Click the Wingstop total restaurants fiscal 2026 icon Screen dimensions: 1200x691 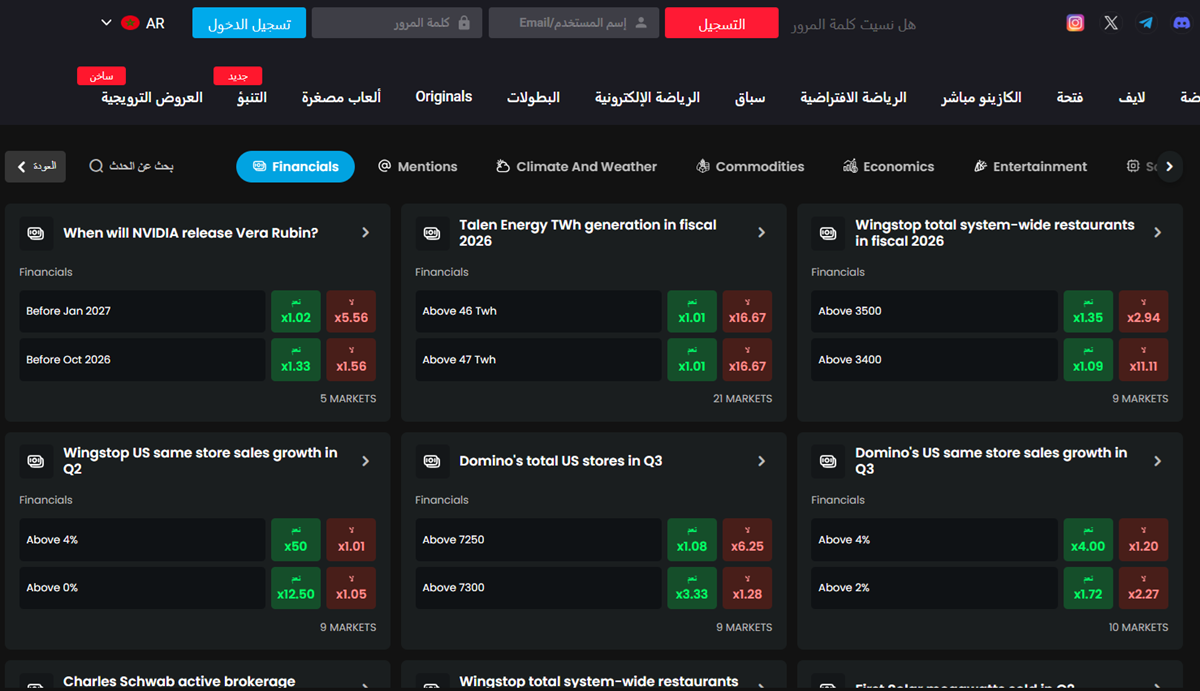coord(828,233)
